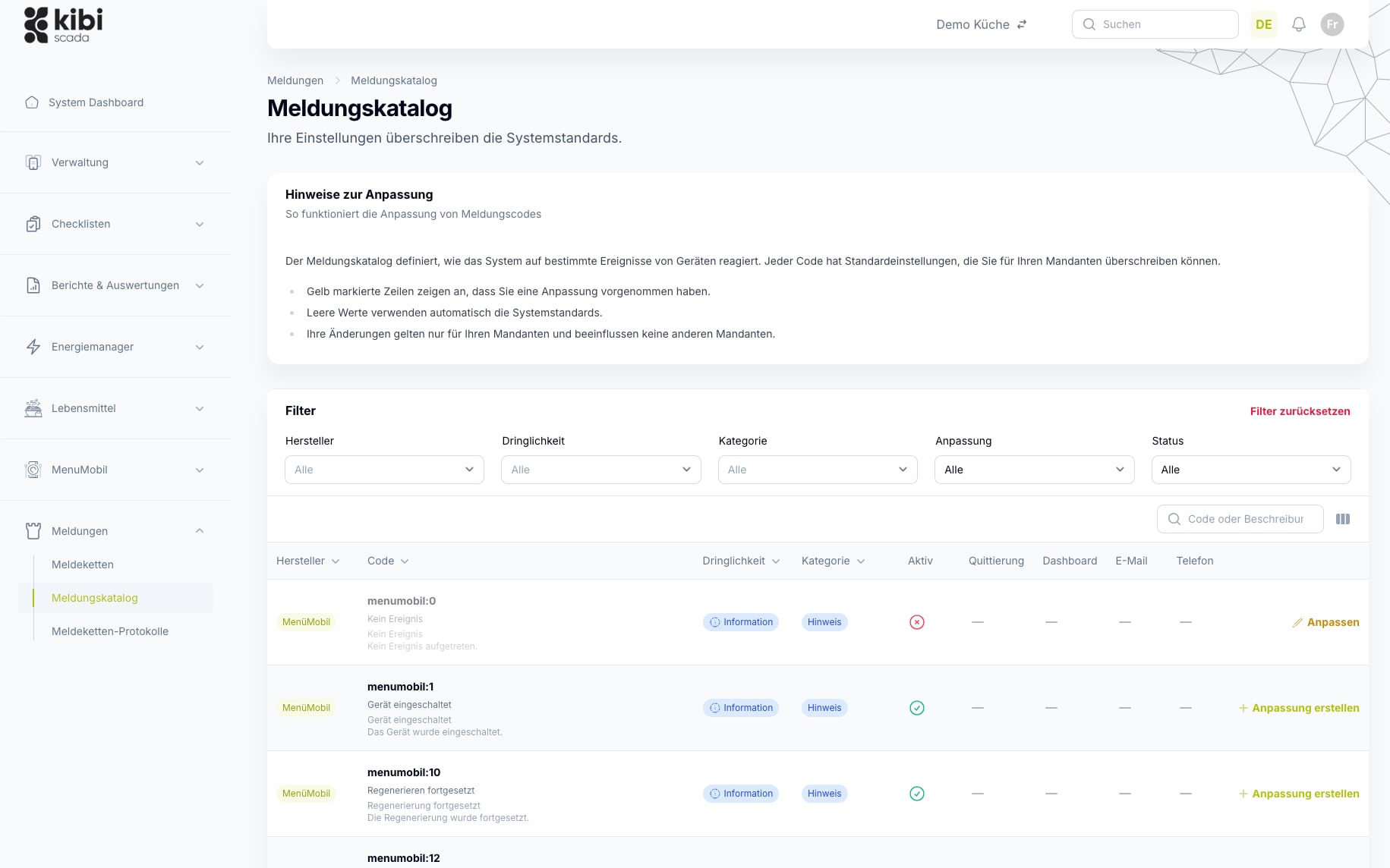
Task: Click the Checklisten clipboard icon
Action: point(33,224)
